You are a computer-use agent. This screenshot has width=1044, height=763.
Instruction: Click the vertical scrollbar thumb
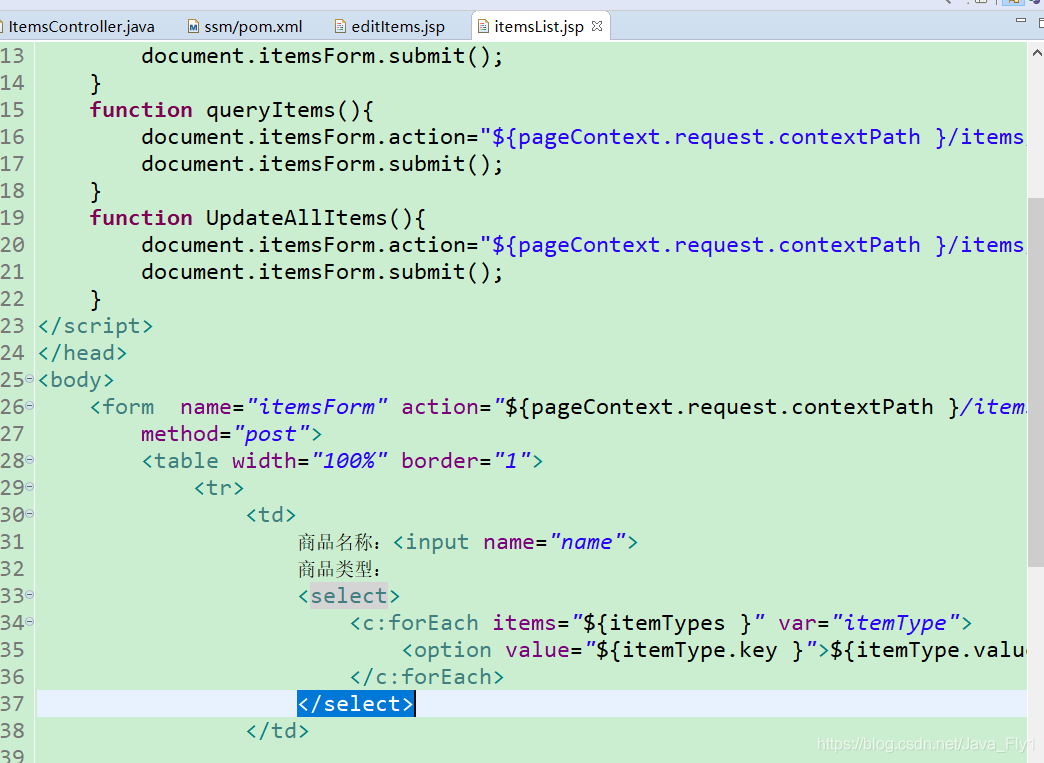[x=1036, y=382]
